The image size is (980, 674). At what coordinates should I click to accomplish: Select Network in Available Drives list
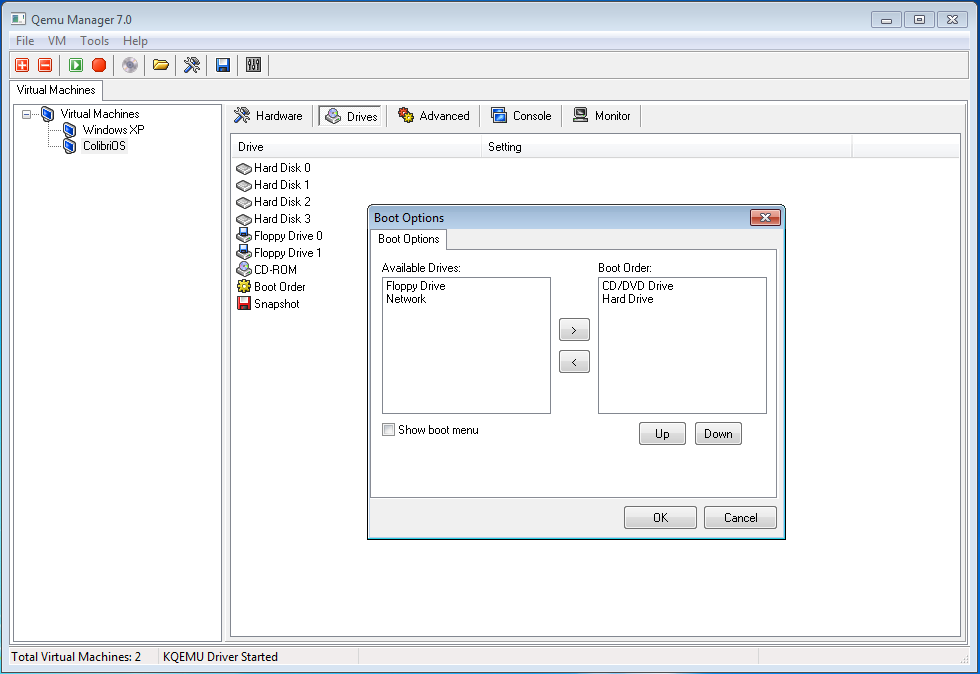406,299
